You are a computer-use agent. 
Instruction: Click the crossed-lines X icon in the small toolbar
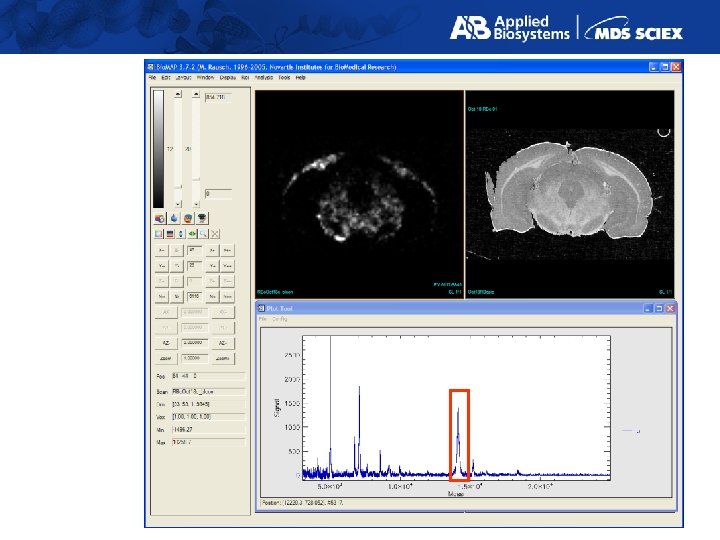(217, 233)
